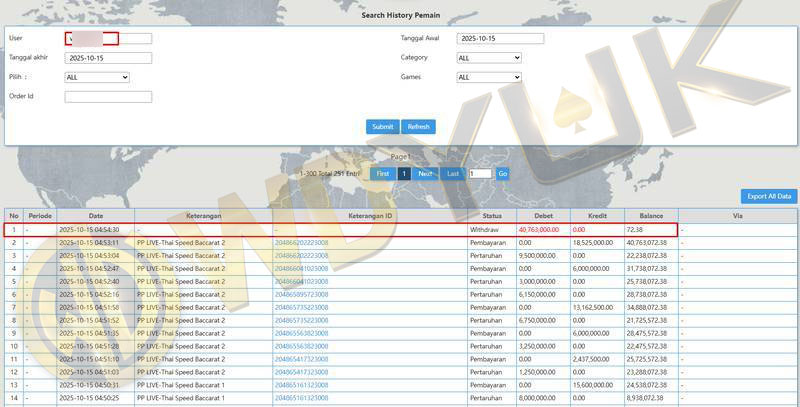Select page 1 in pagination
Screen dimensions: 800x407
pos(404,173)
